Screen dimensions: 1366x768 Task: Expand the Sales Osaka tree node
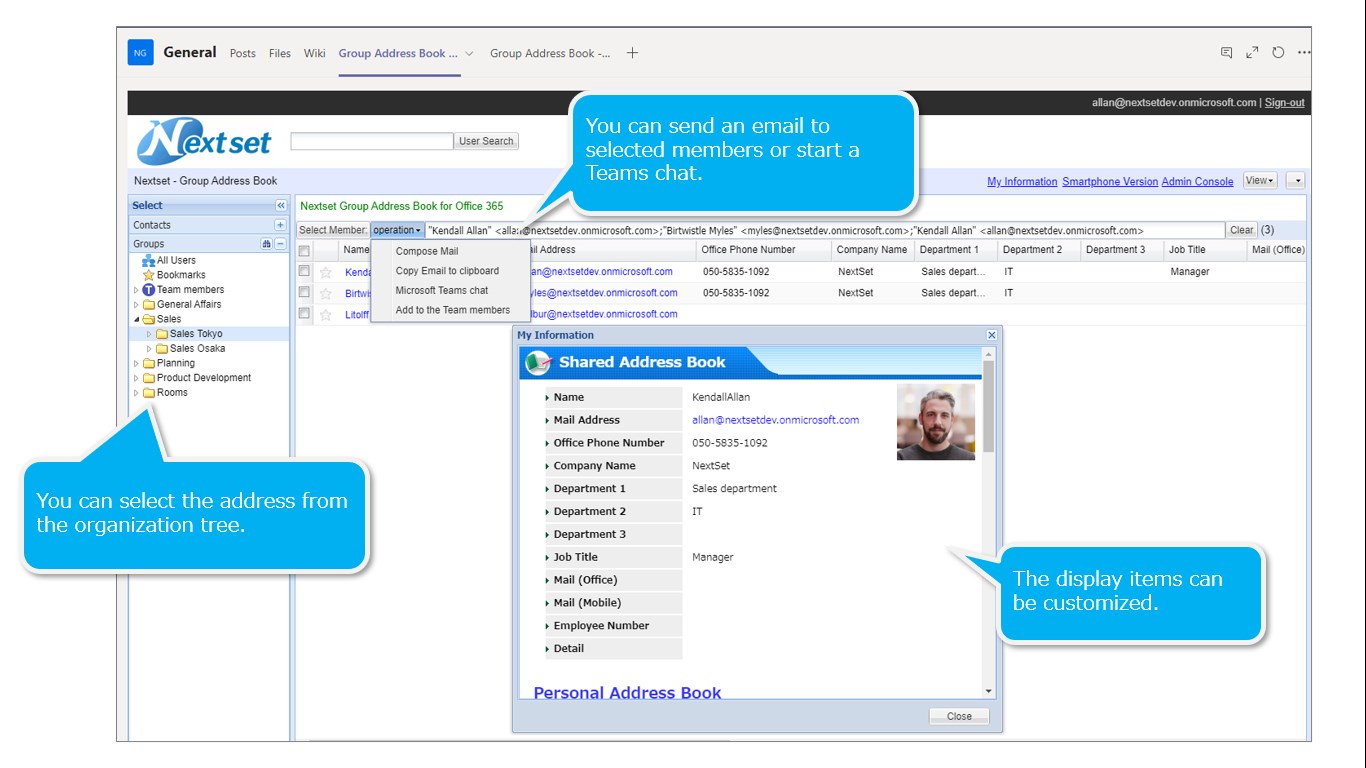coord(150,349)
